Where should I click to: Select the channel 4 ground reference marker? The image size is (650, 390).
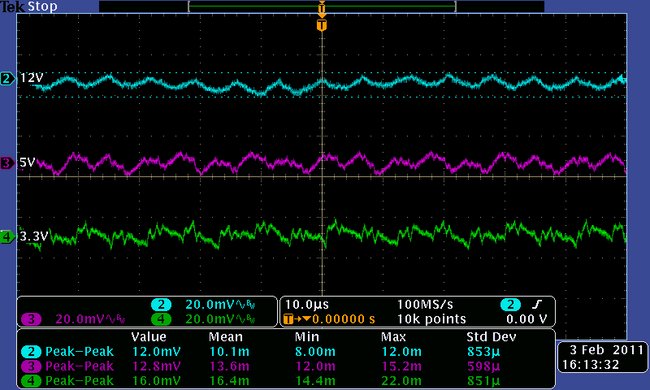click(7, 237)
